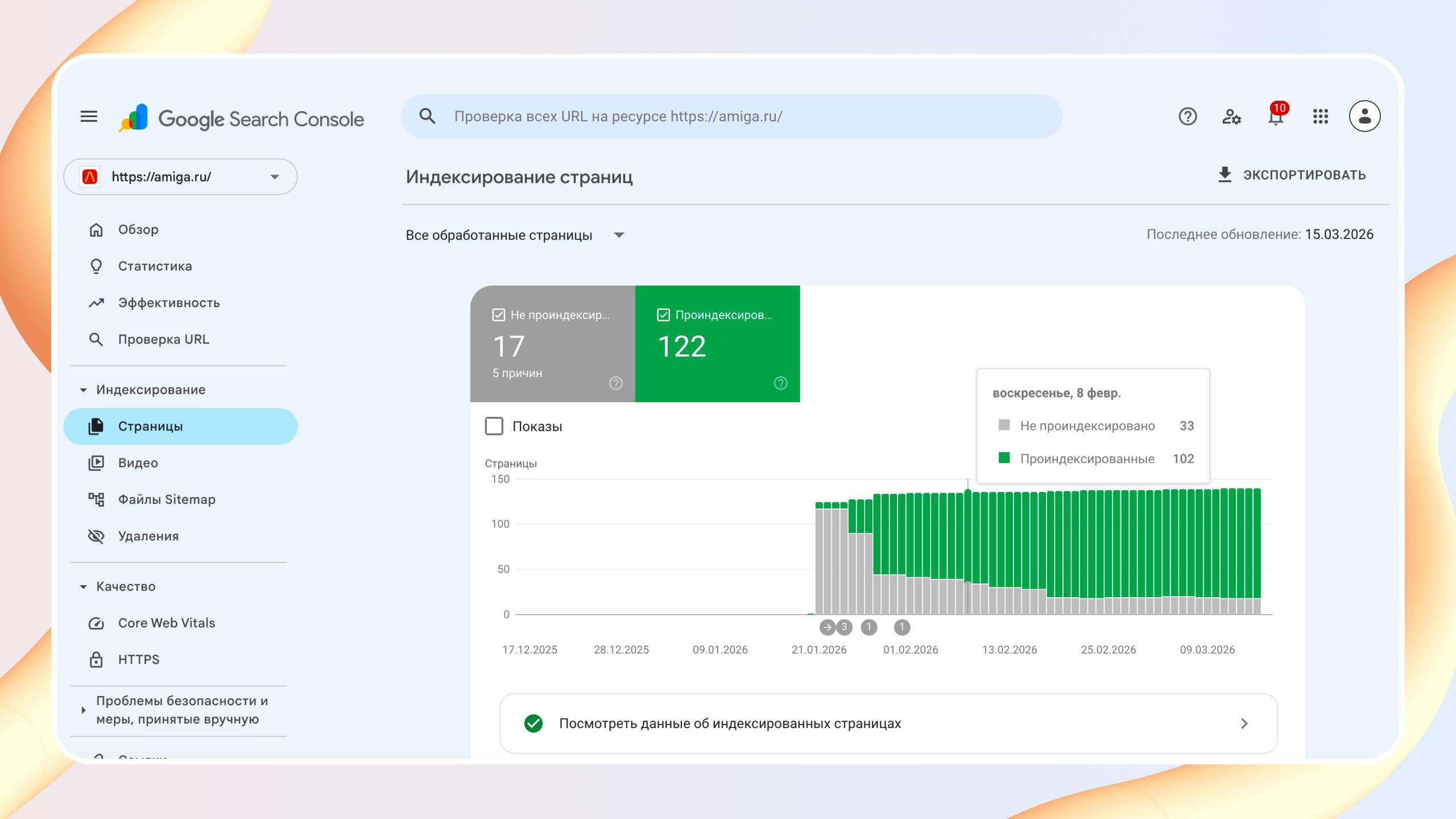Click the ЭКСПОРТИРОВАТЬ button
Viewport: 1456px width, 819px height.
point(1292,175)
